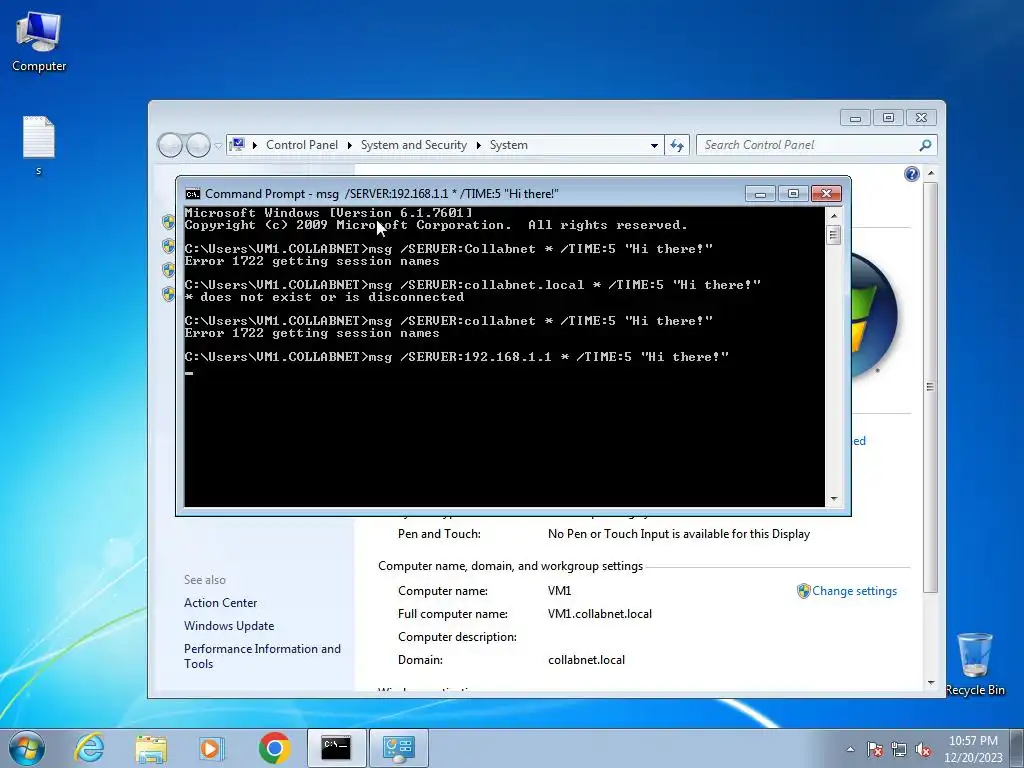Launch Google Chrome from the taskbar
The width and height of the screenshot is (1024, 768).
pyautogui.click(x=274, y=748)
